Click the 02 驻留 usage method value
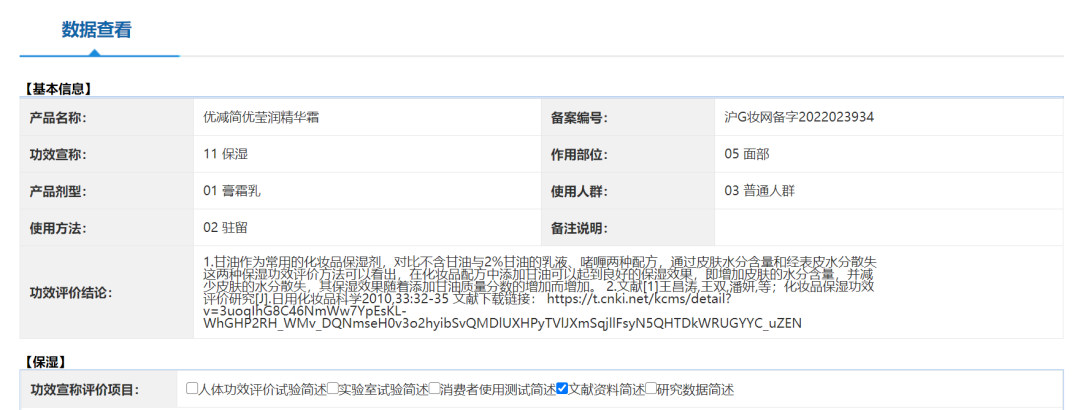The image size is (1080, 410). tap(225, 227)
